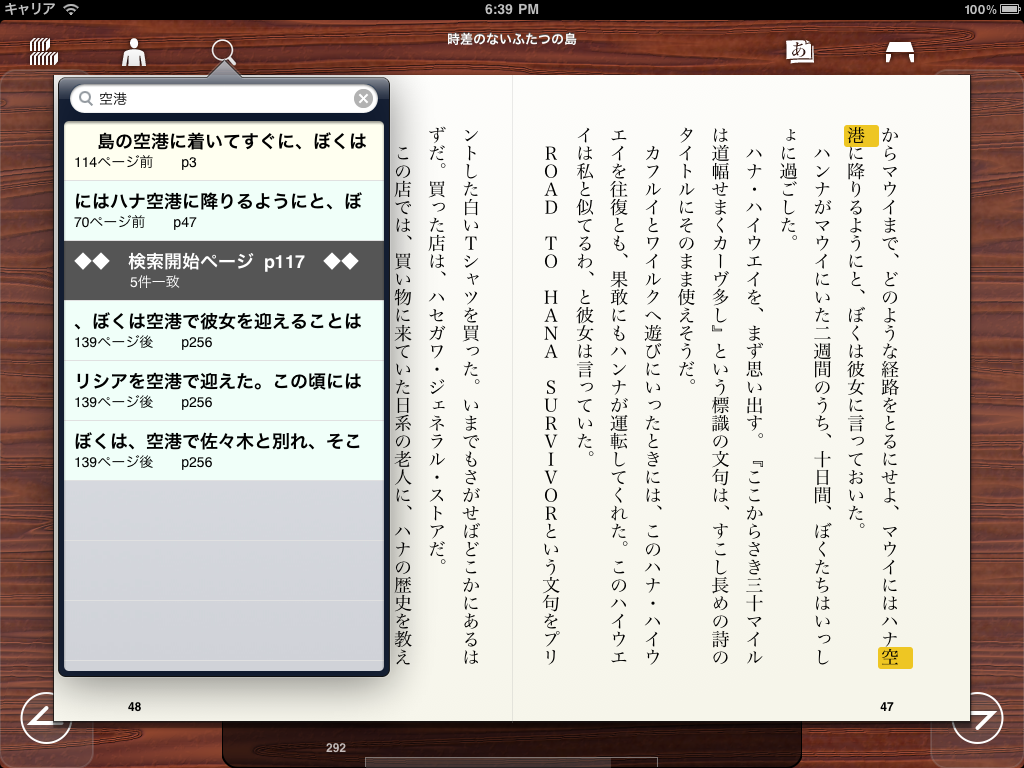
Task: Open result 空港で佐々木と別れ
Action: click(223, 450)
